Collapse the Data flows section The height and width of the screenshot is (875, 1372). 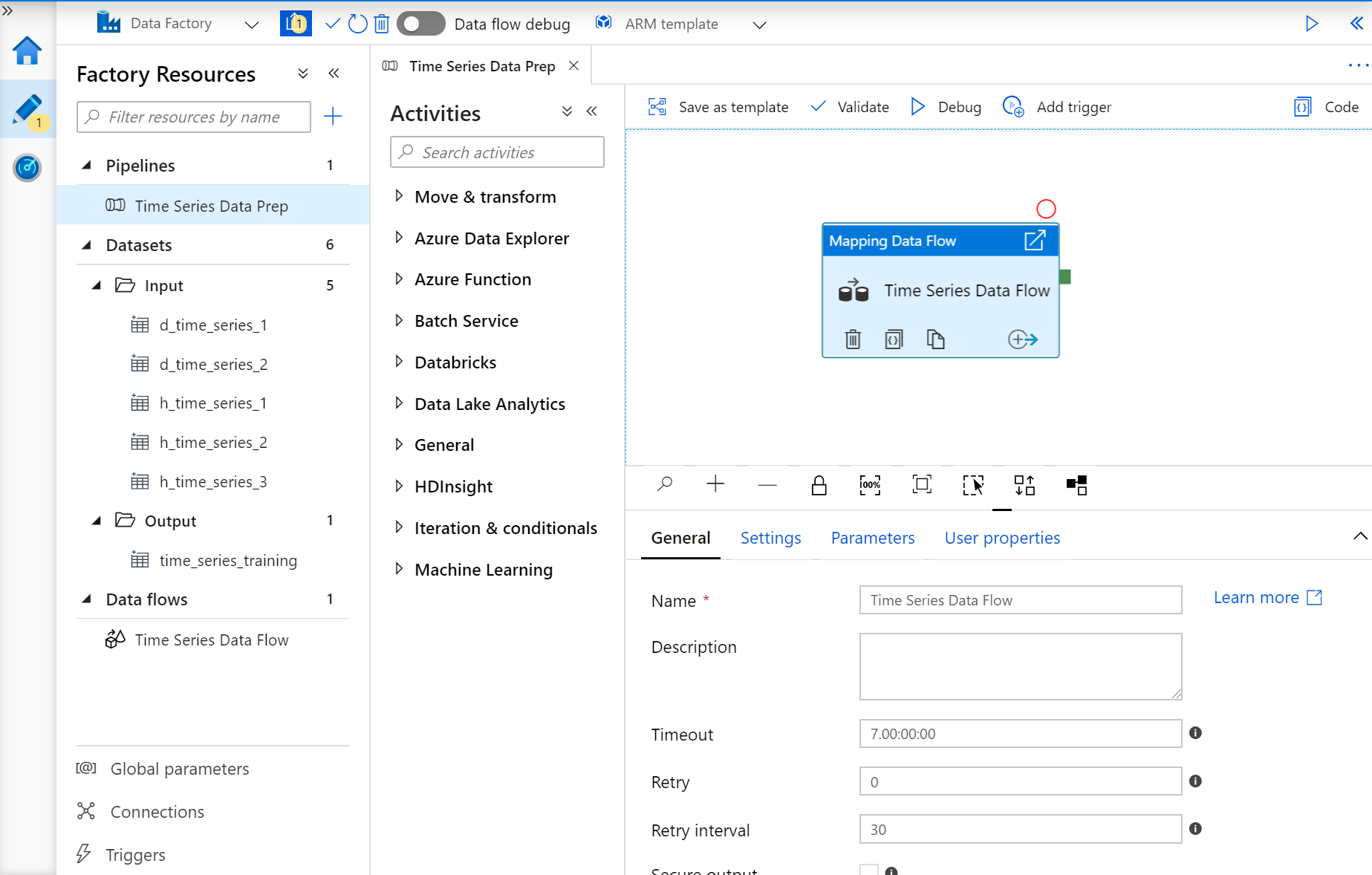point(87,599)
